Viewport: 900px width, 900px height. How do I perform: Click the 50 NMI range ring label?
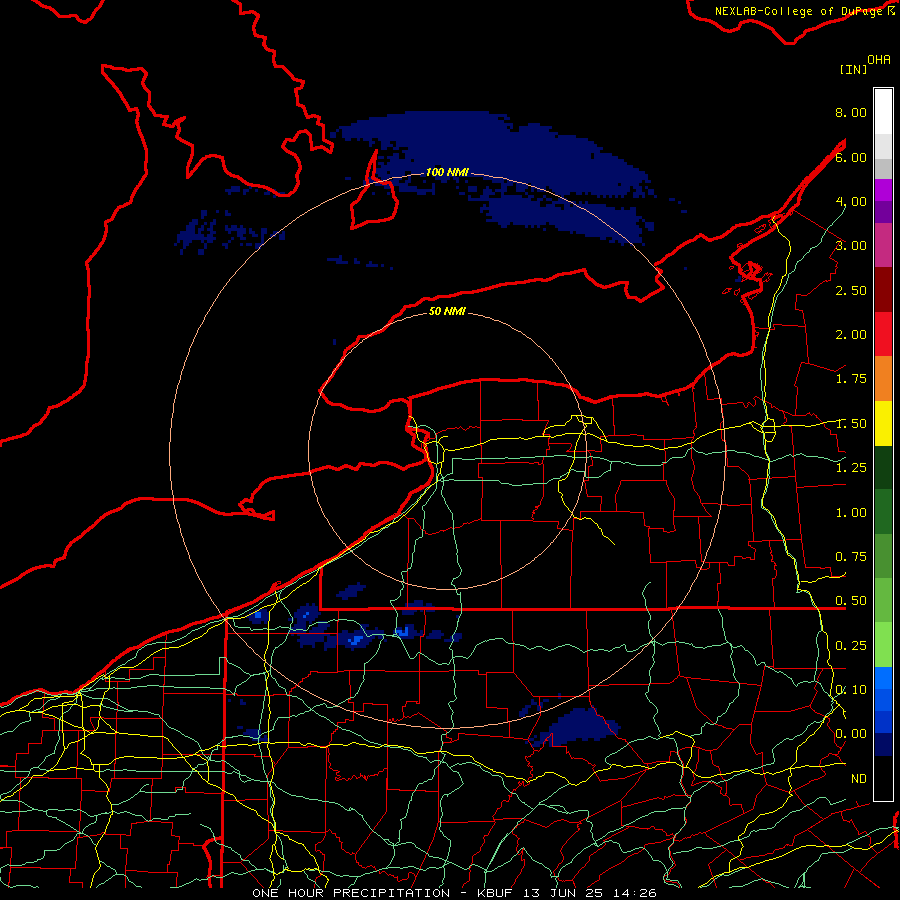click(447, 311)
